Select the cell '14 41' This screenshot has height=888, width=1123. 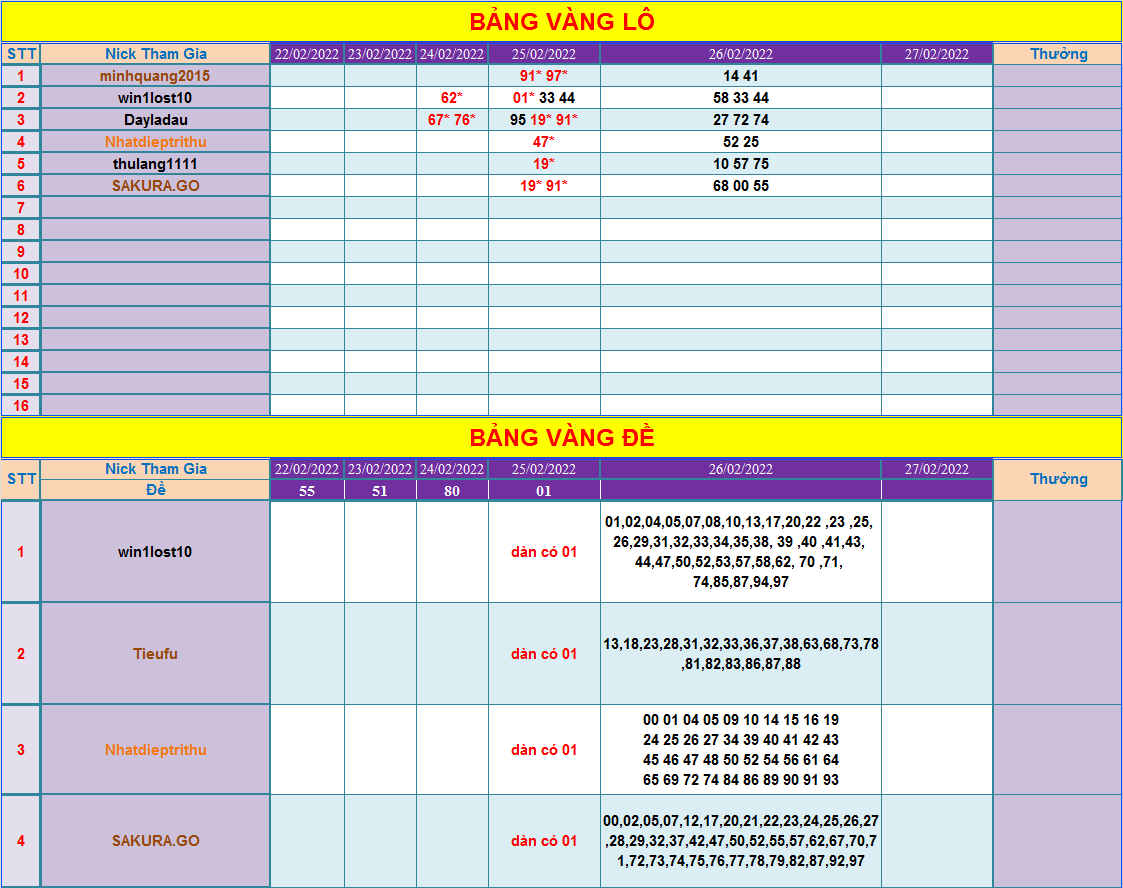(x=741, y=76)
